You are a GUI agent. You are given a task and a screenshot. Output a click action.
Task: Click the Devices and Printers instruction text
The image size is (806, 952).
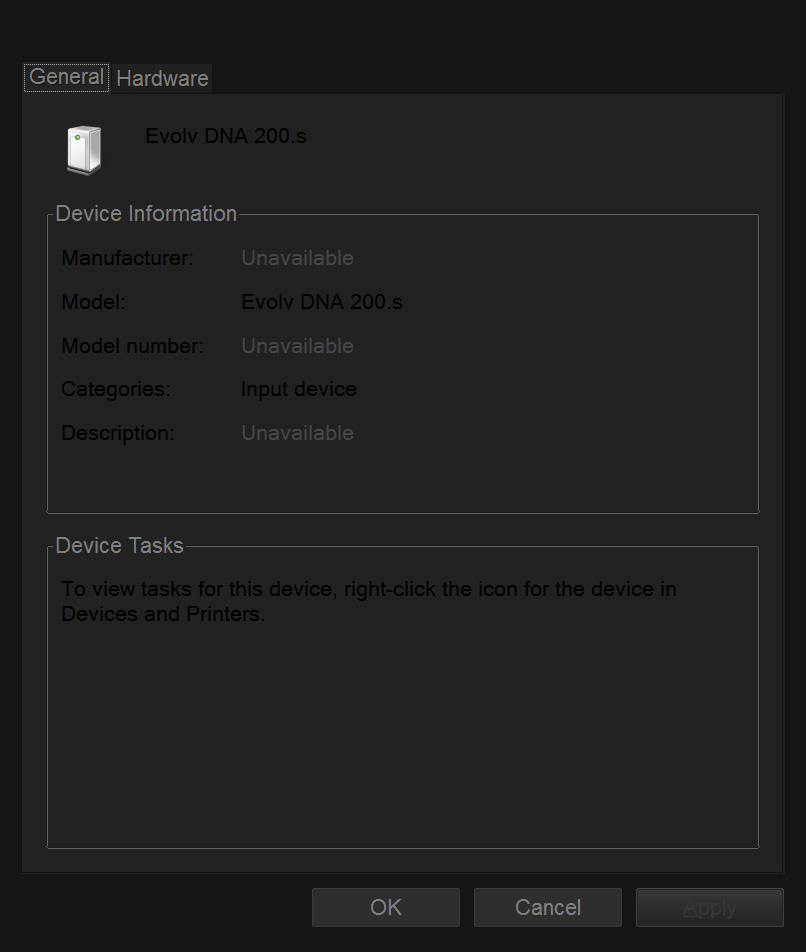[x=369, y=601]
